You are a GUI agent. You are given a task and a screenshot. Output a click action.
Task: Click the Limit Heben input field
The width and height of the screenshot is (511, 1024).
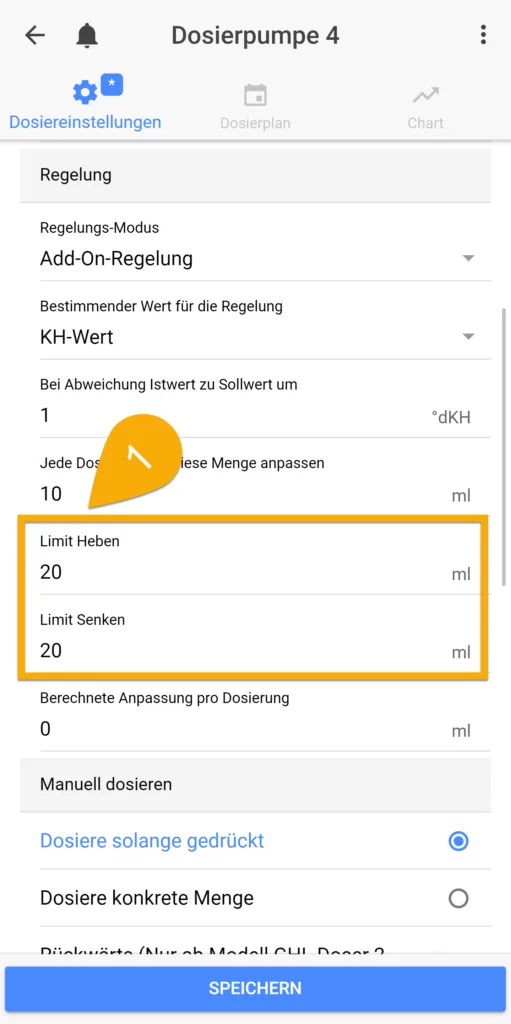tap(256, 560)
